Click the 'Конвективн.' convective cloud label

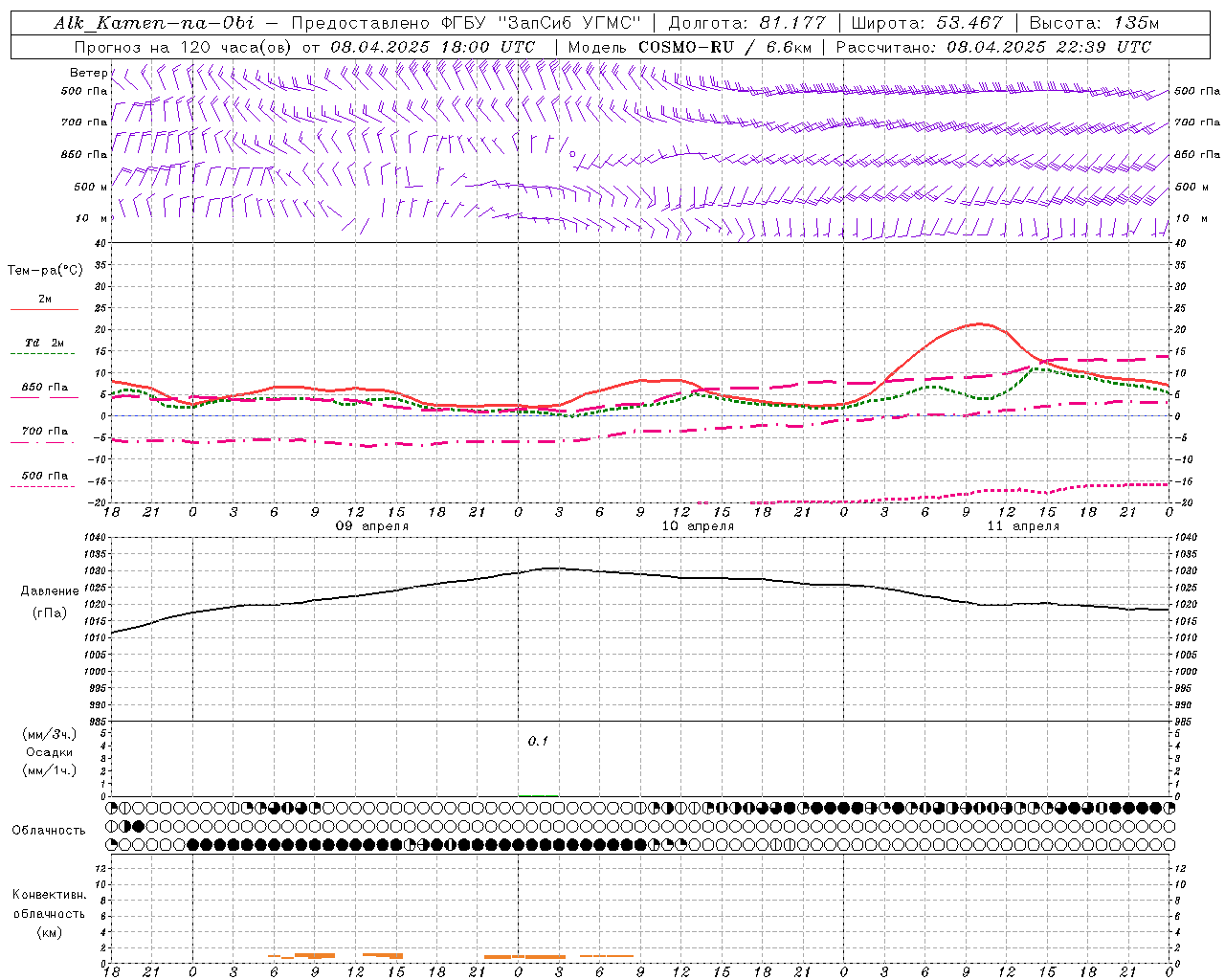[50, 895]
